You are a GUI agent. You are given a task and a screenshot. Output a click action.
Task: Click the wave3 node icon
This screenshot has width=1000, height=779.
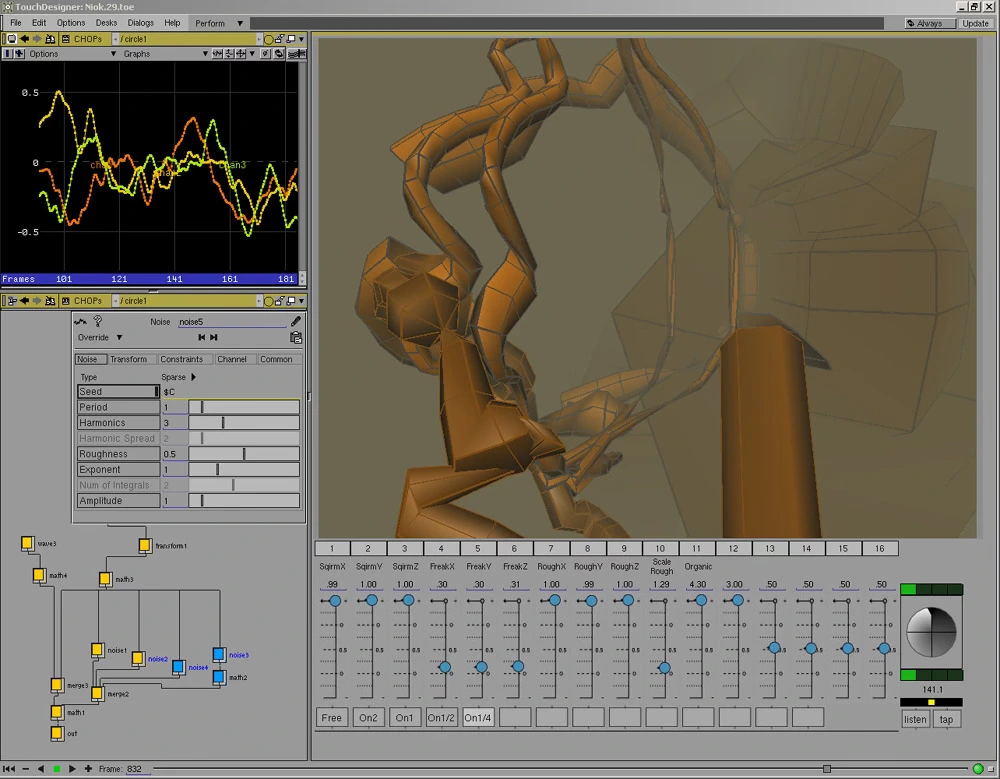coord(27,543)
